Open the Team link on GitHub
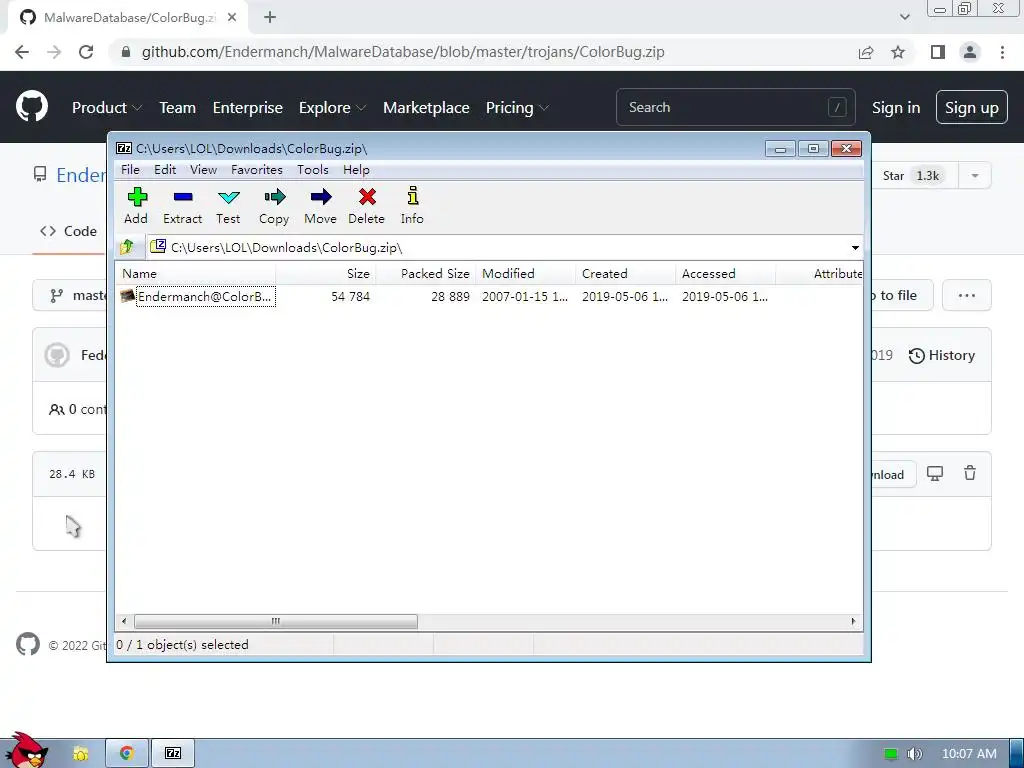 pos(178,108)
